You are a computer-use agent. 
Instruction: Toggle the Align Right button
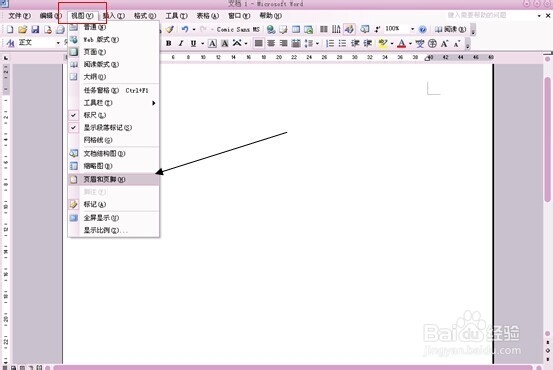pyautogui.click(x=283, y=43)
